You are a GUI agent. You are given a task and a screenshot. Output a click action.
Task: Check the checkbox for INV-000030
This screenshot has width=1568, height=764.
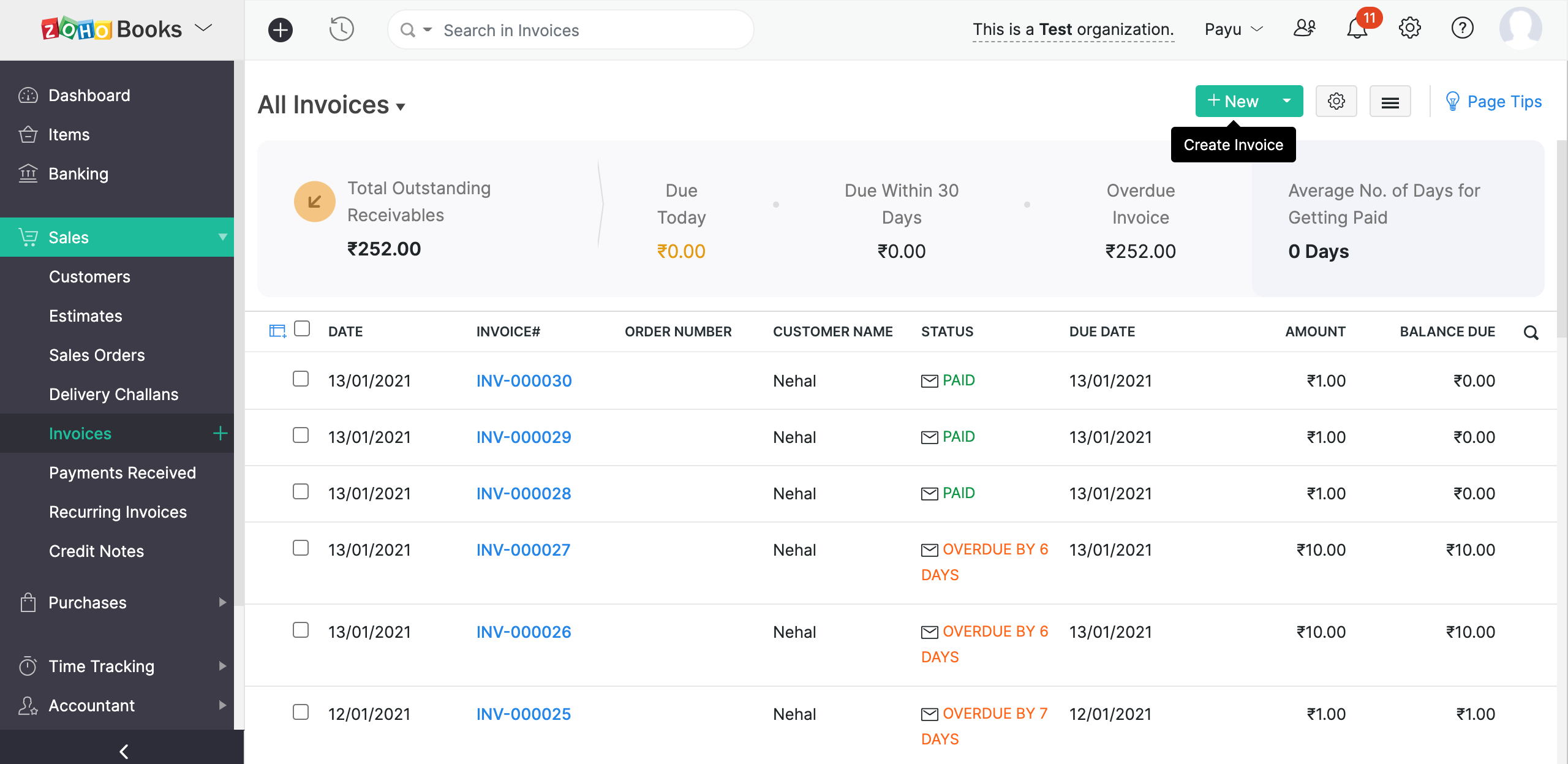tap(300, 379)
